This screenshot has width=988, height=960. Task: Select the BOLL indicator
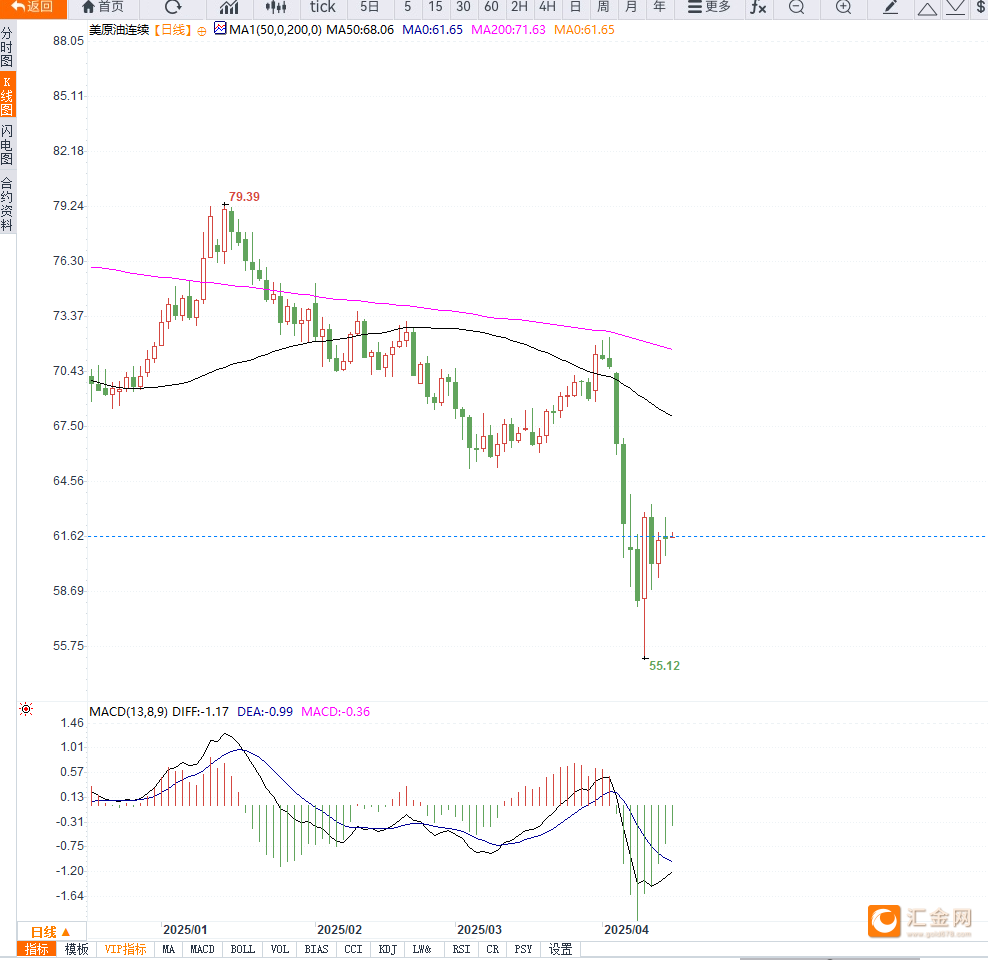pos(243,949)
